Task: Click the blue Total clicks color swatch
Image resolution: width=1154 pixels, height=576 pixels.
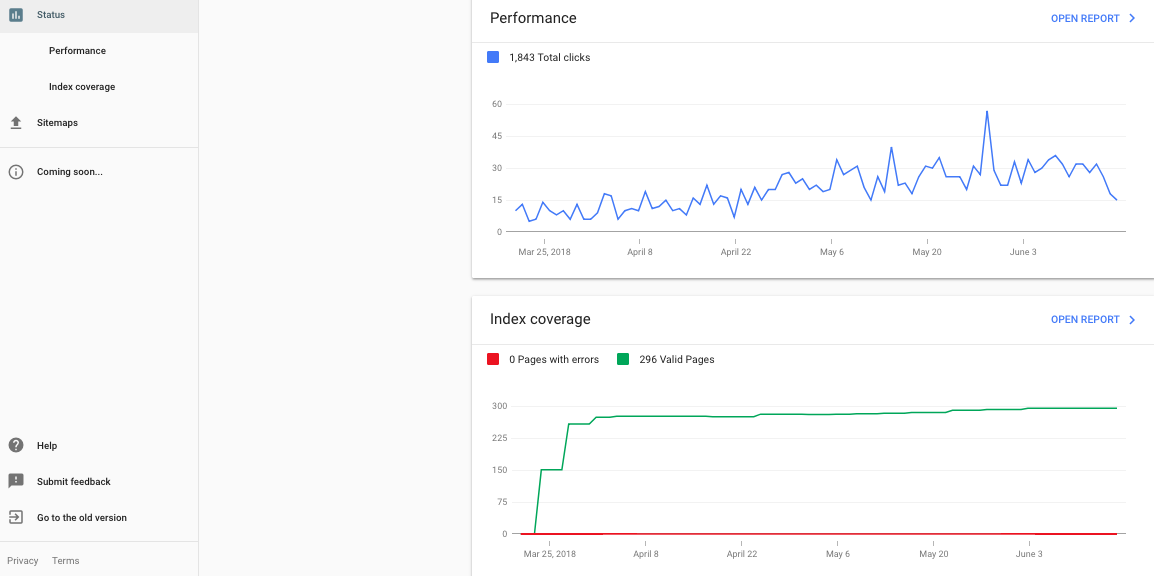Action: pyautogui.click(x=492, y=57)
